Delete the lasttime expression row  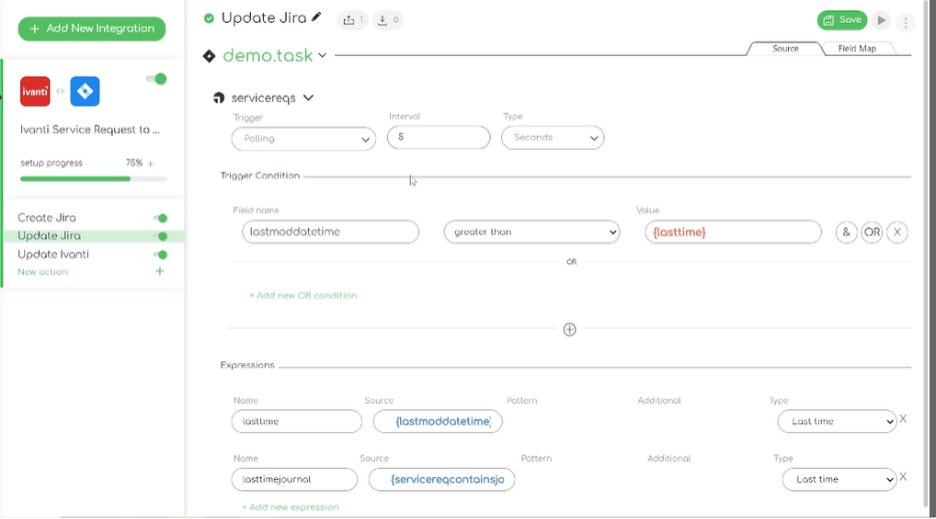point(903,419)
